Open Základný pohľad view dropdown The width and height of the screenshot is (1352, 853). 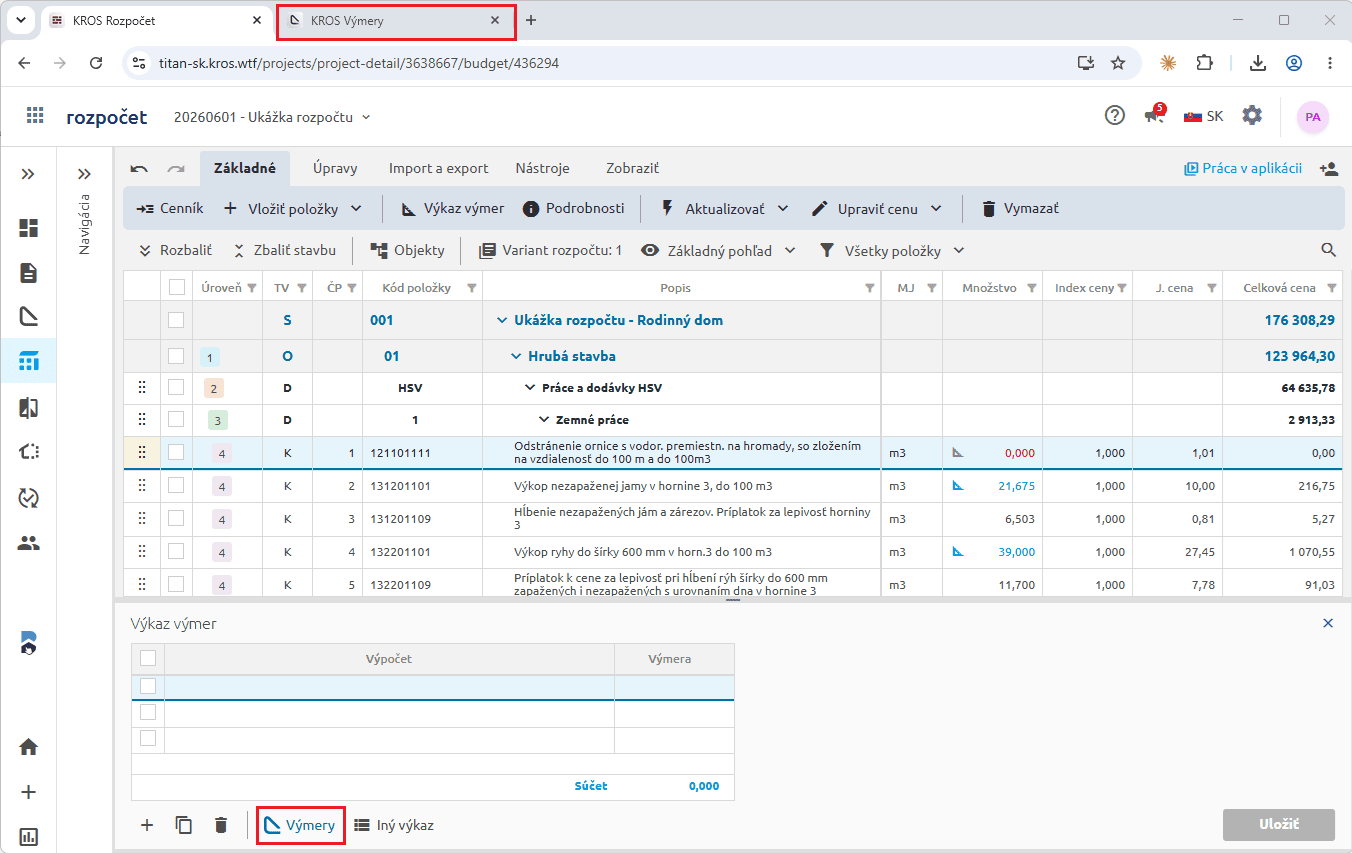click(718, 250)
